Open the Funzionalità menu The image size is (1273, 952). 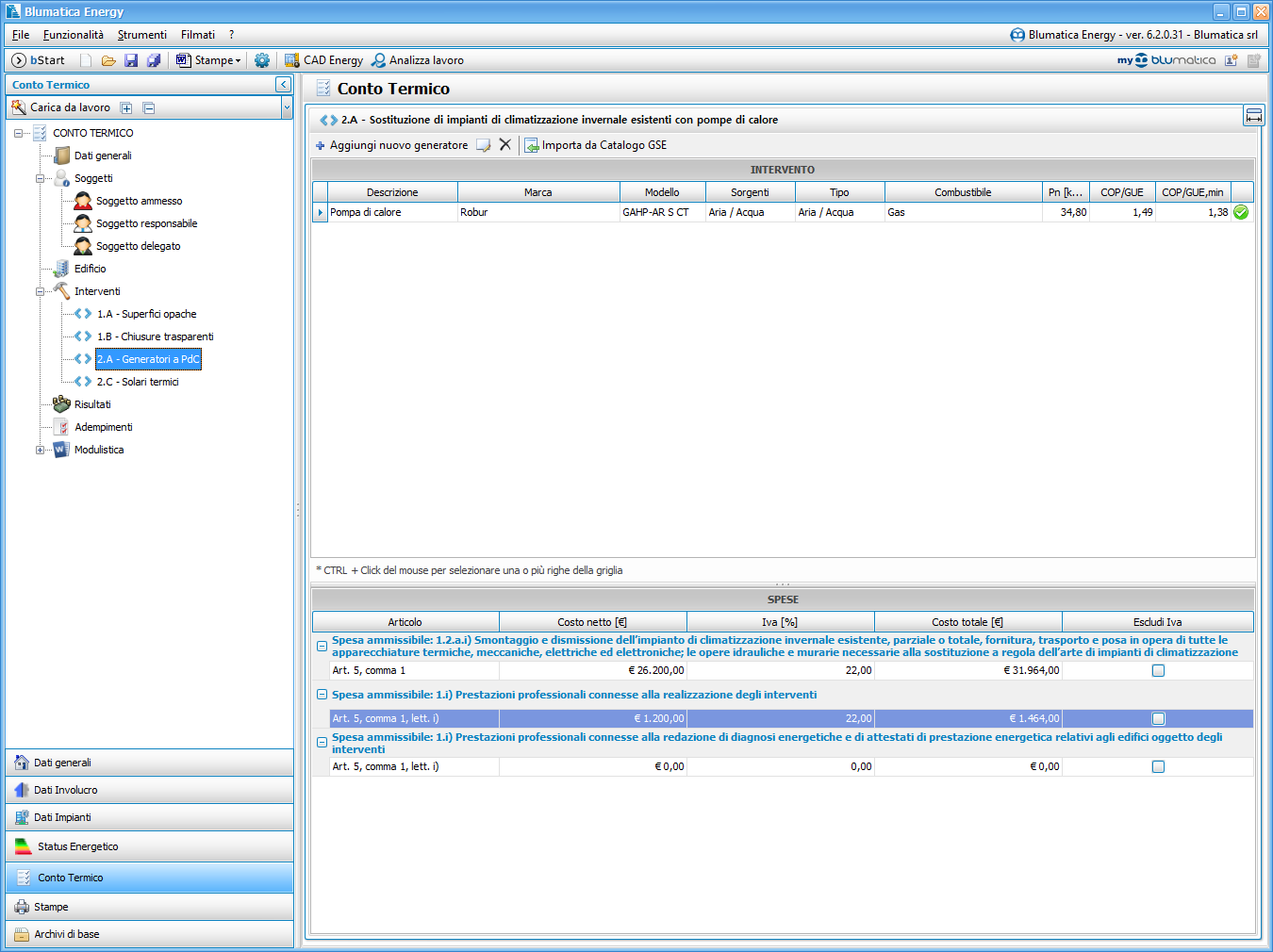(x=74, y=35)
